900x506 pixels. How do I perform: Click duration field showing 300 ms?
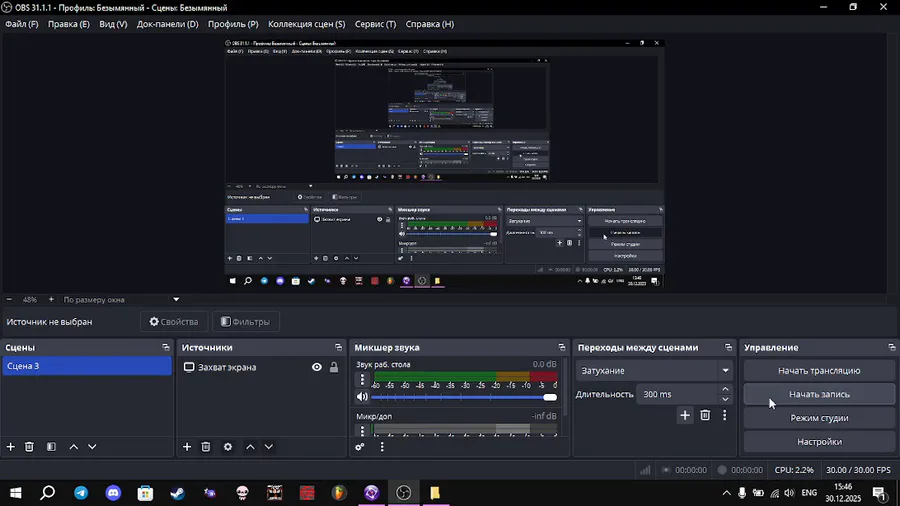pos(677,394)
